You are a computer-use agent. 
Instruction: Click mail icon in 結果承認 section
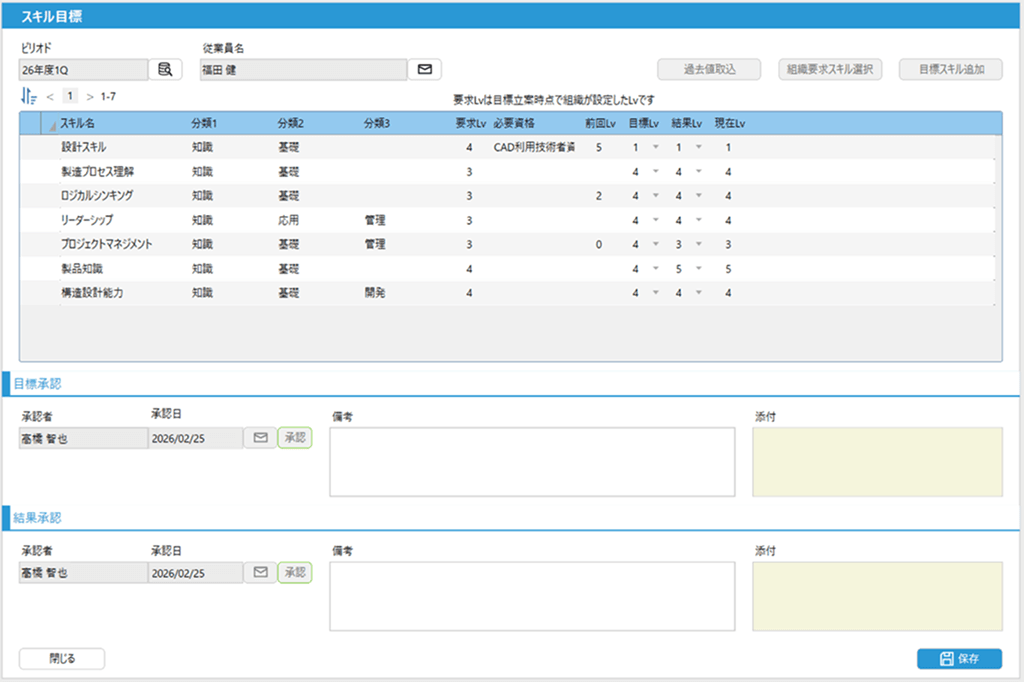pos(260,572)
